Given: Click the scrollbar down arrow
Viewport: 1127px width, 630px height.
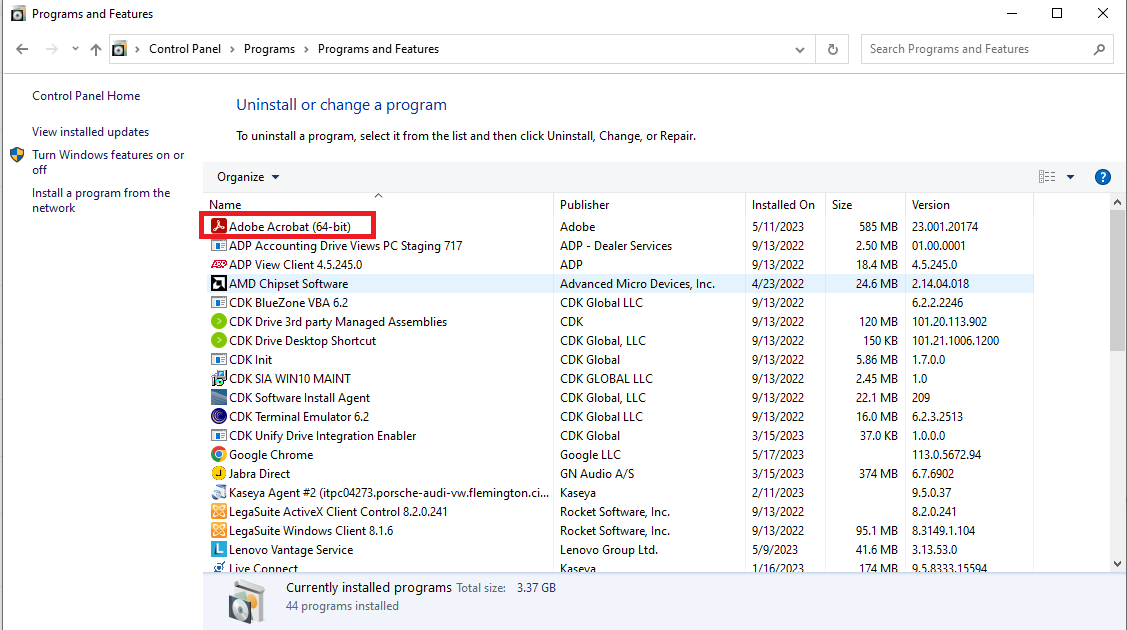Looking at the screenshot, I should 1117,564.
